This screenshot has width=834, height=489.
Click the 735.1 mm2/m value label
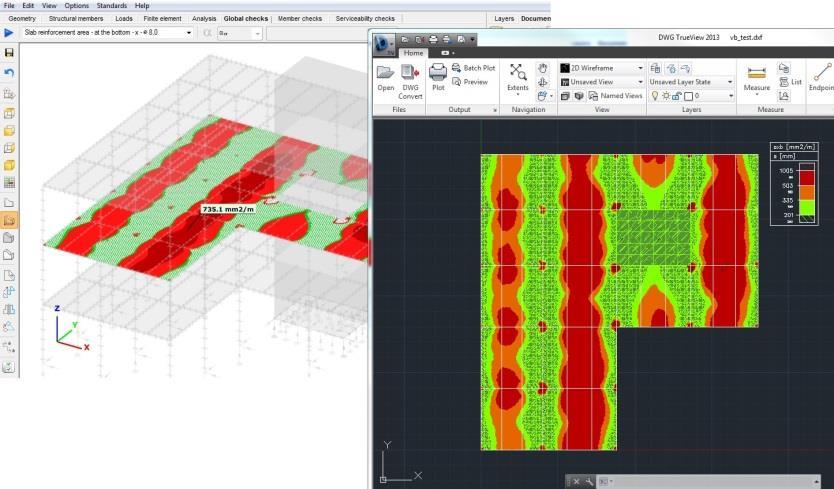point(228,210)
